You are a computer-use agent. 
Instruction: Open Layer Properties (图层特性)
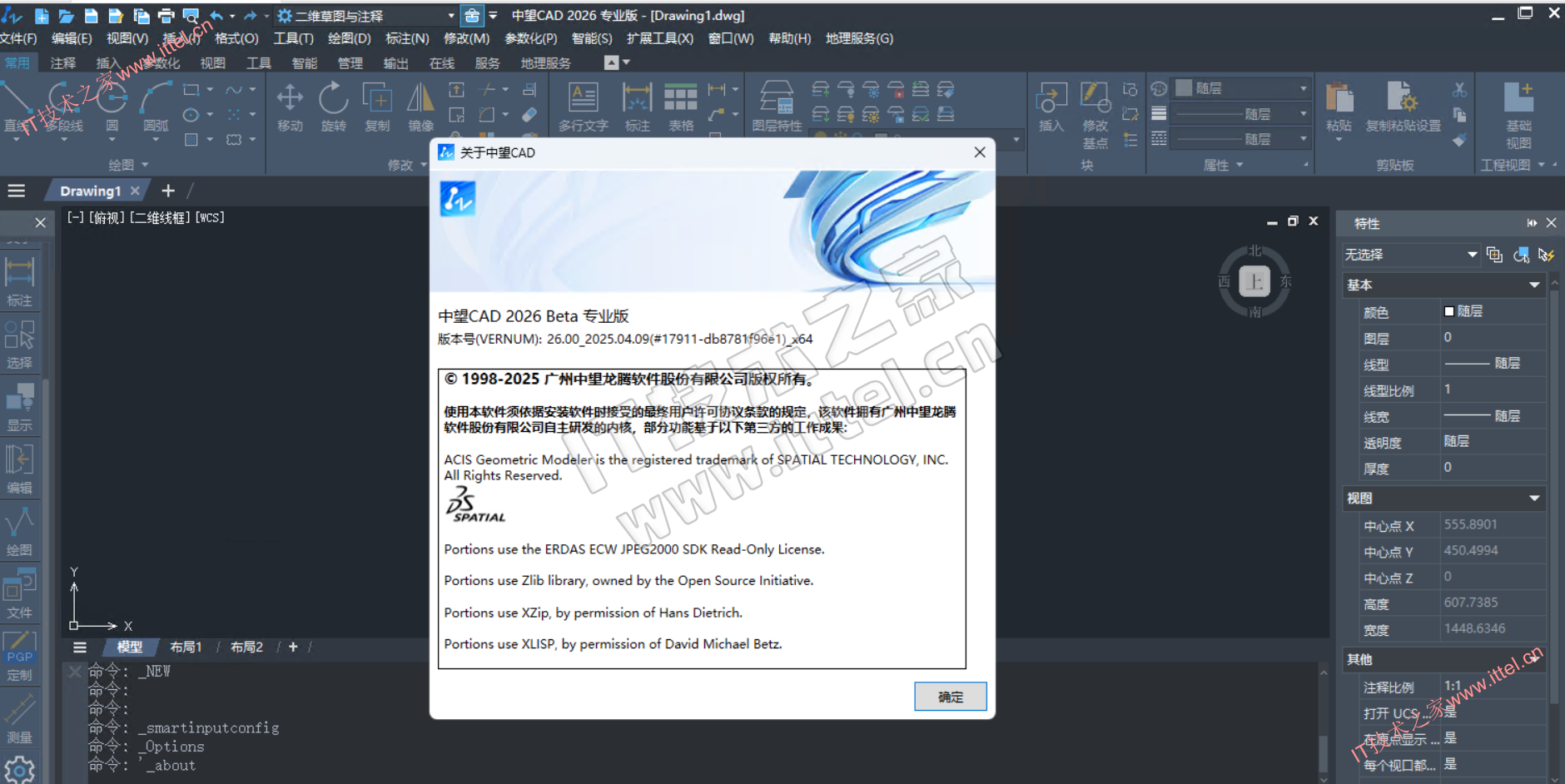[777, 108]
